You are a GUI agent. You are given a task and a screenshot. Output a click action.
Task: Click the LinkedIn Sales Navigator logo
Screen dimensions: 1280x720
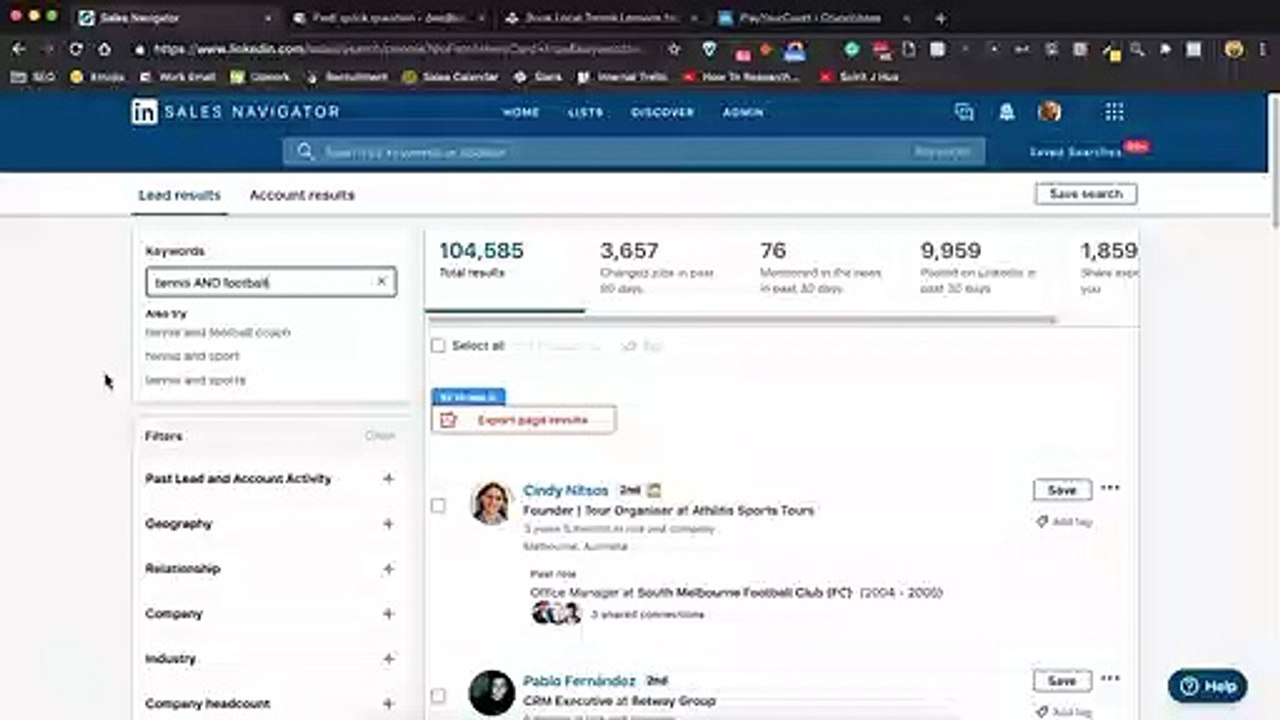click(x=236, y=112)
